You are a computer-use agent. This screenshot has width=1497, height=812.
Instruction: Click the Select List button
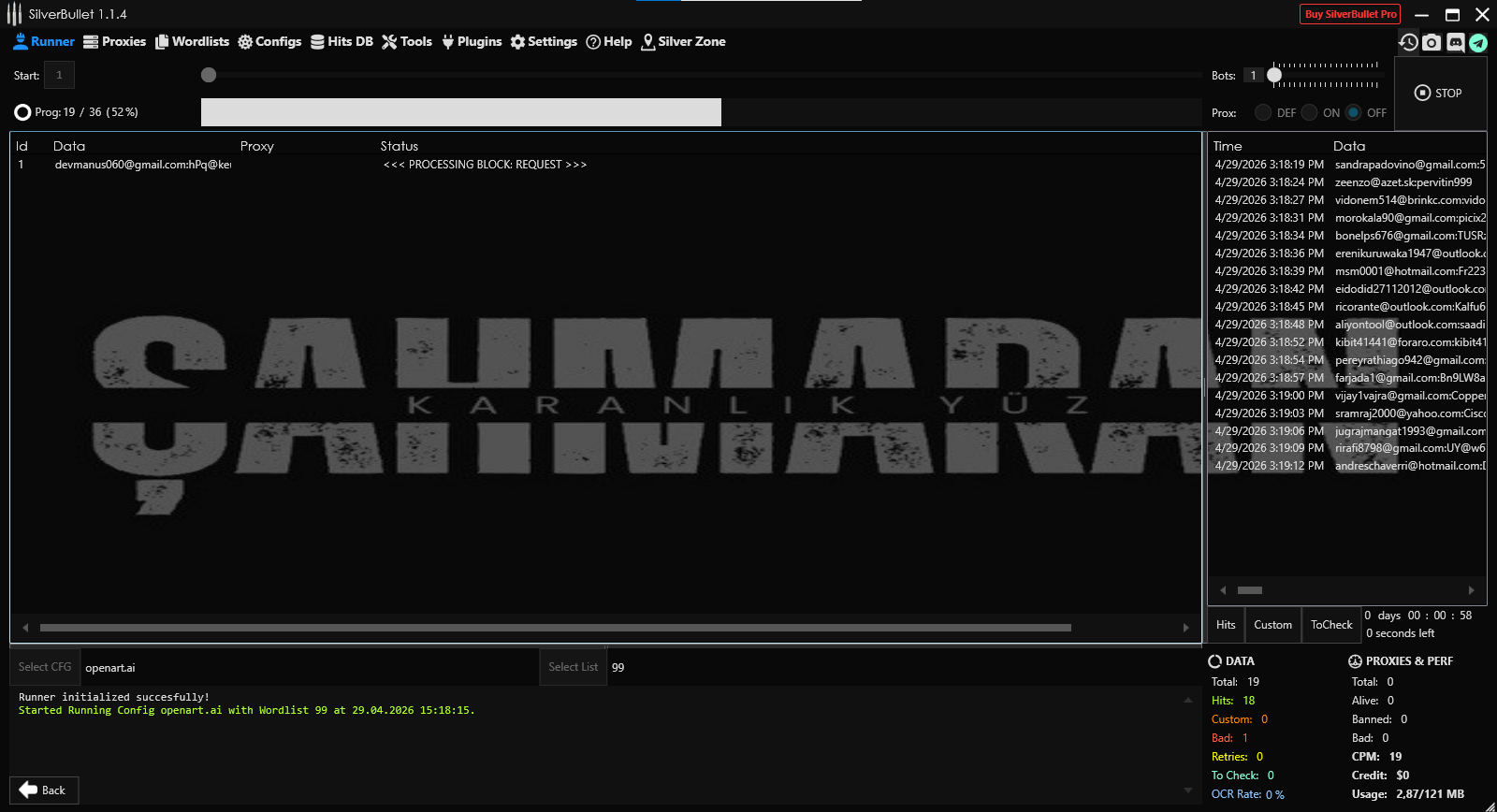(574, 667)
